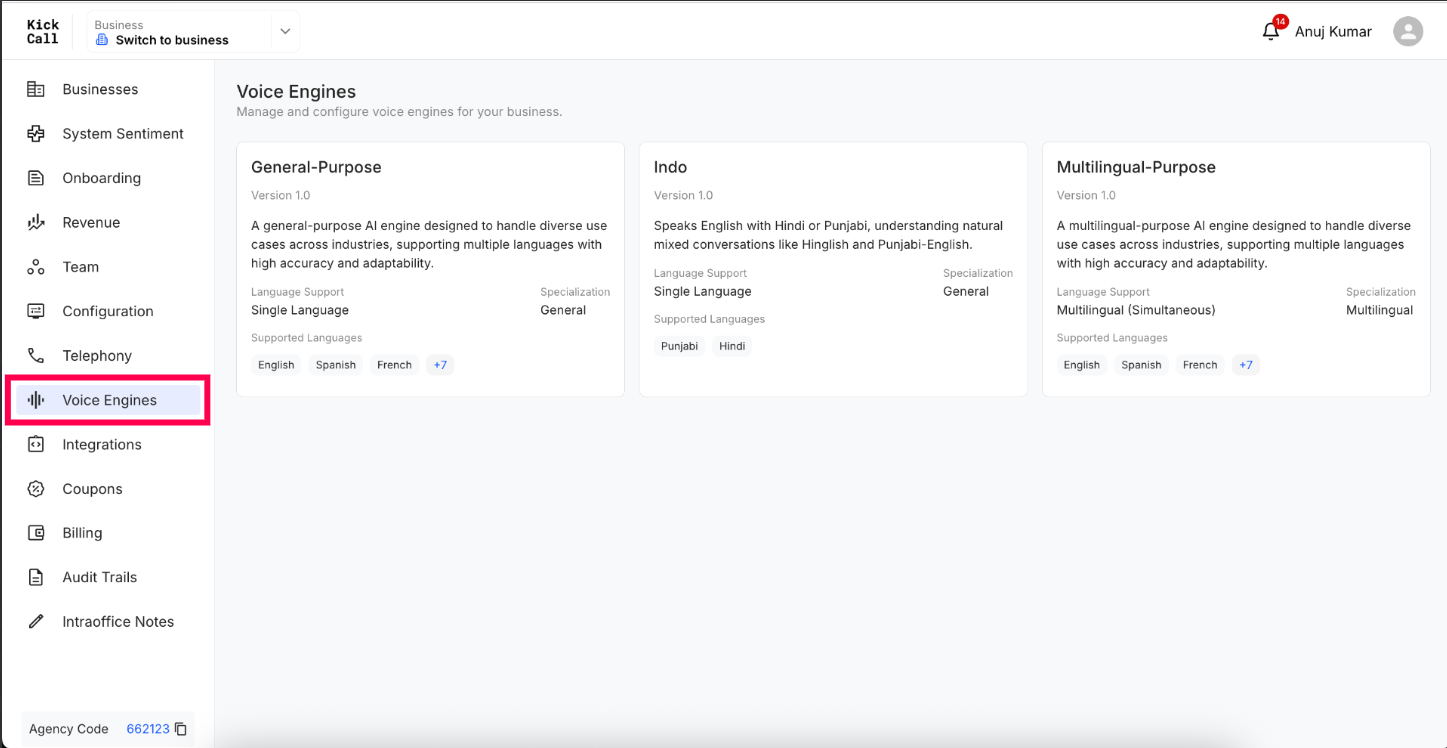This screenshot has height=748, width=1447.
Task: Click the 'Manage and configure voice engines' subtitle
Action: tap(399, 112)
